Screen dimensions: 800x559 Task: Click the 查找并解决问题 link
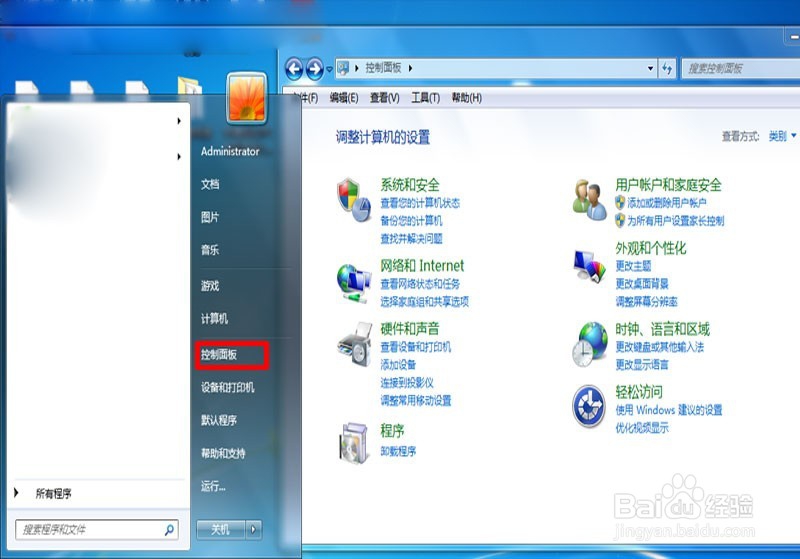[x=411, y=239]
